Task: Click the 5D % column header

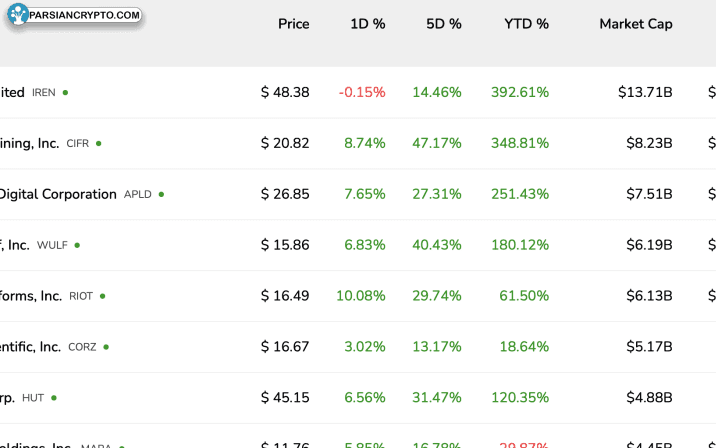Action: pyautogui.click(x=443, y=24)
